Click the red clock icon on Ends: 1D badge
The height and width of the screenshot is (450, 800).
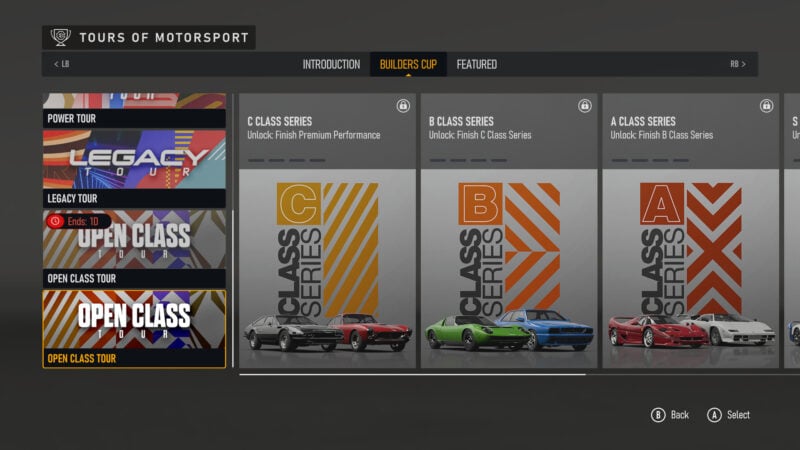coord(56,221)
